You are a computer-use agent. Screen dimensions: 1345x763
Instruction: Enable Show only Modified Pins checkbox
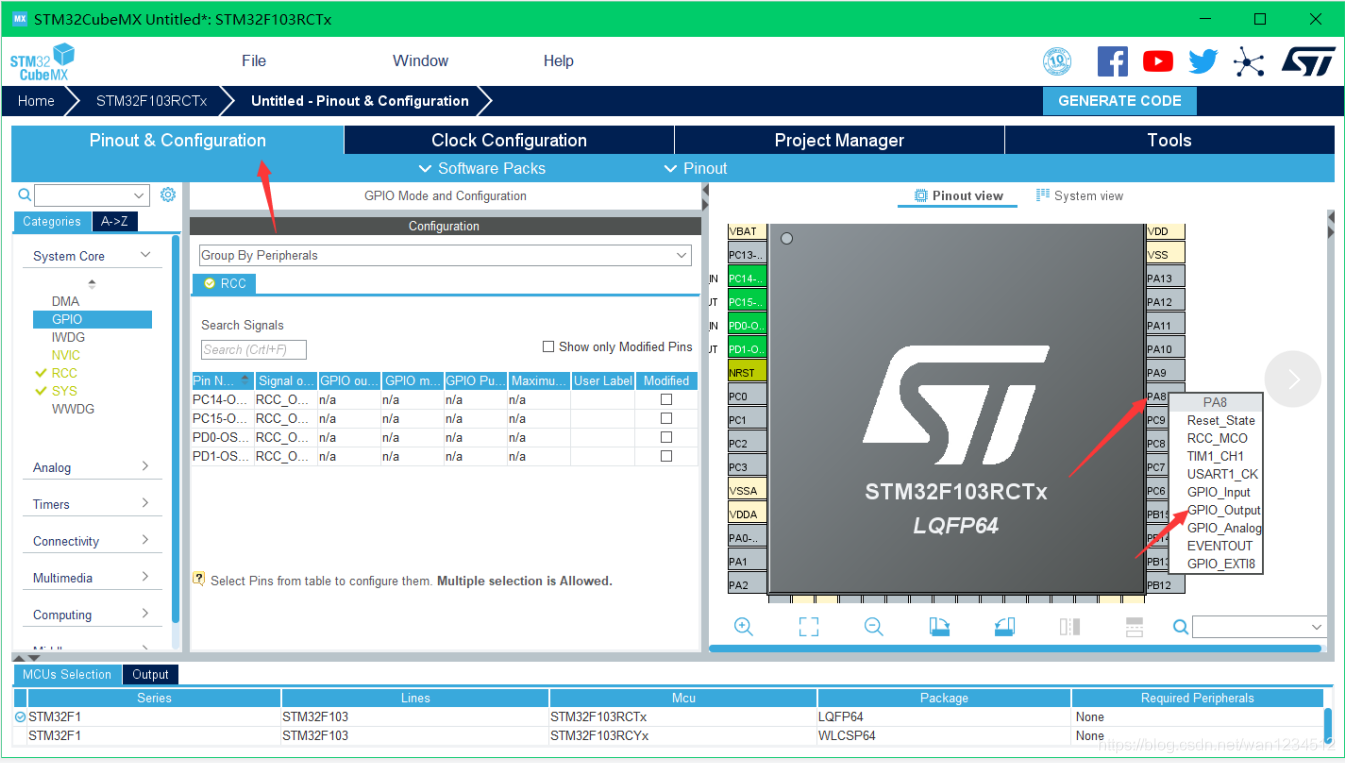pyautogui.click(x=548, y=347)
